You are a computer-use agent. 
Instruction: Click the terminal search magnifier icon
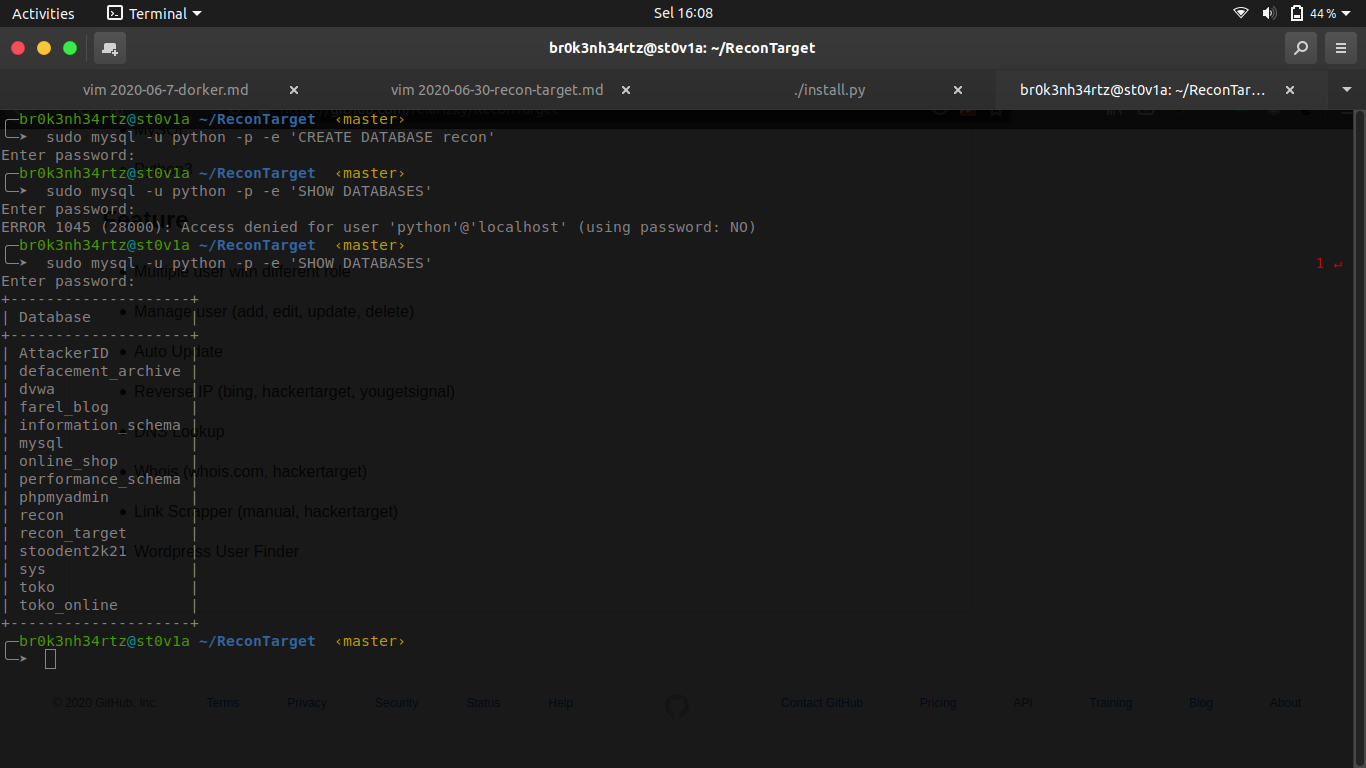1300,48
